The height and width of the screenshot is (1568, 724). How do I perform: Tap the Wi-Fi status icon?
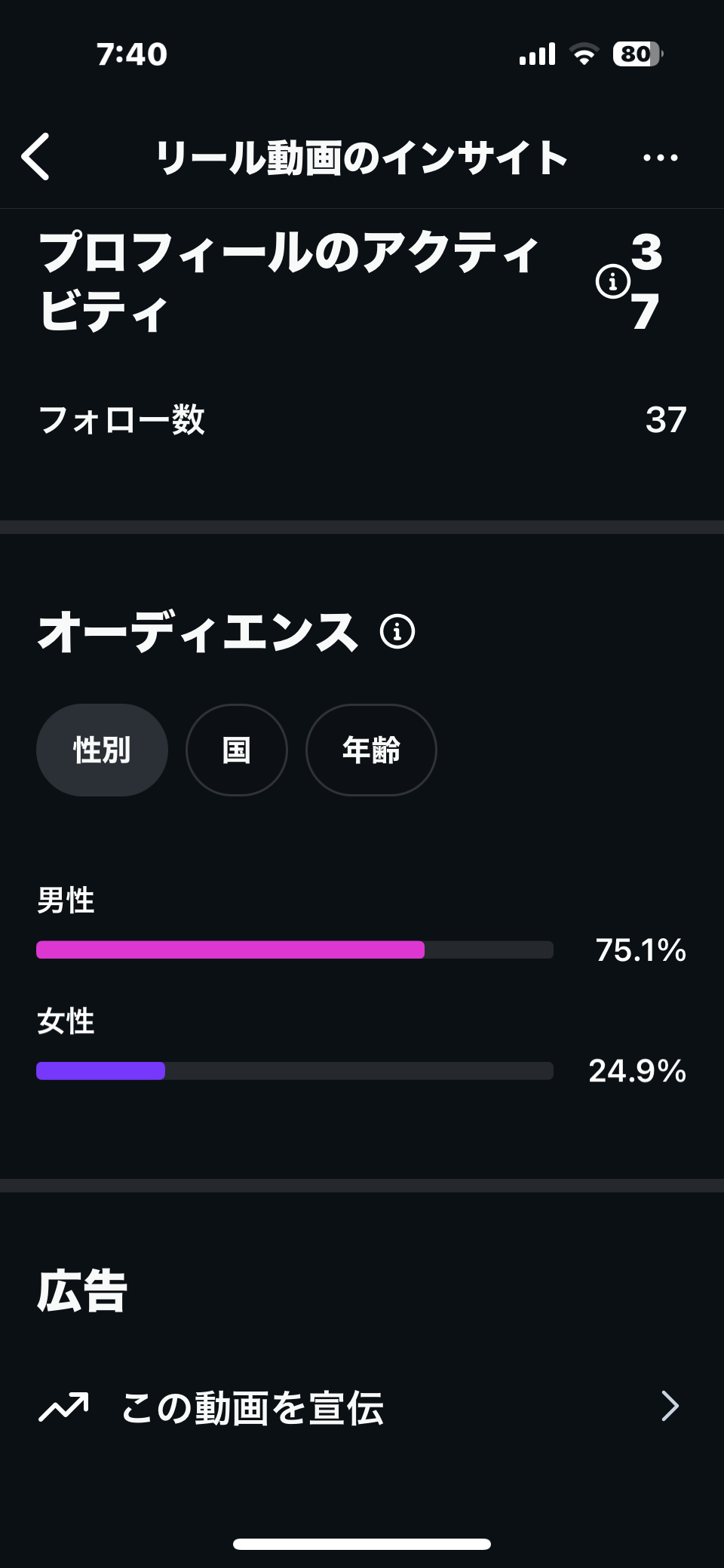point(584,54)
